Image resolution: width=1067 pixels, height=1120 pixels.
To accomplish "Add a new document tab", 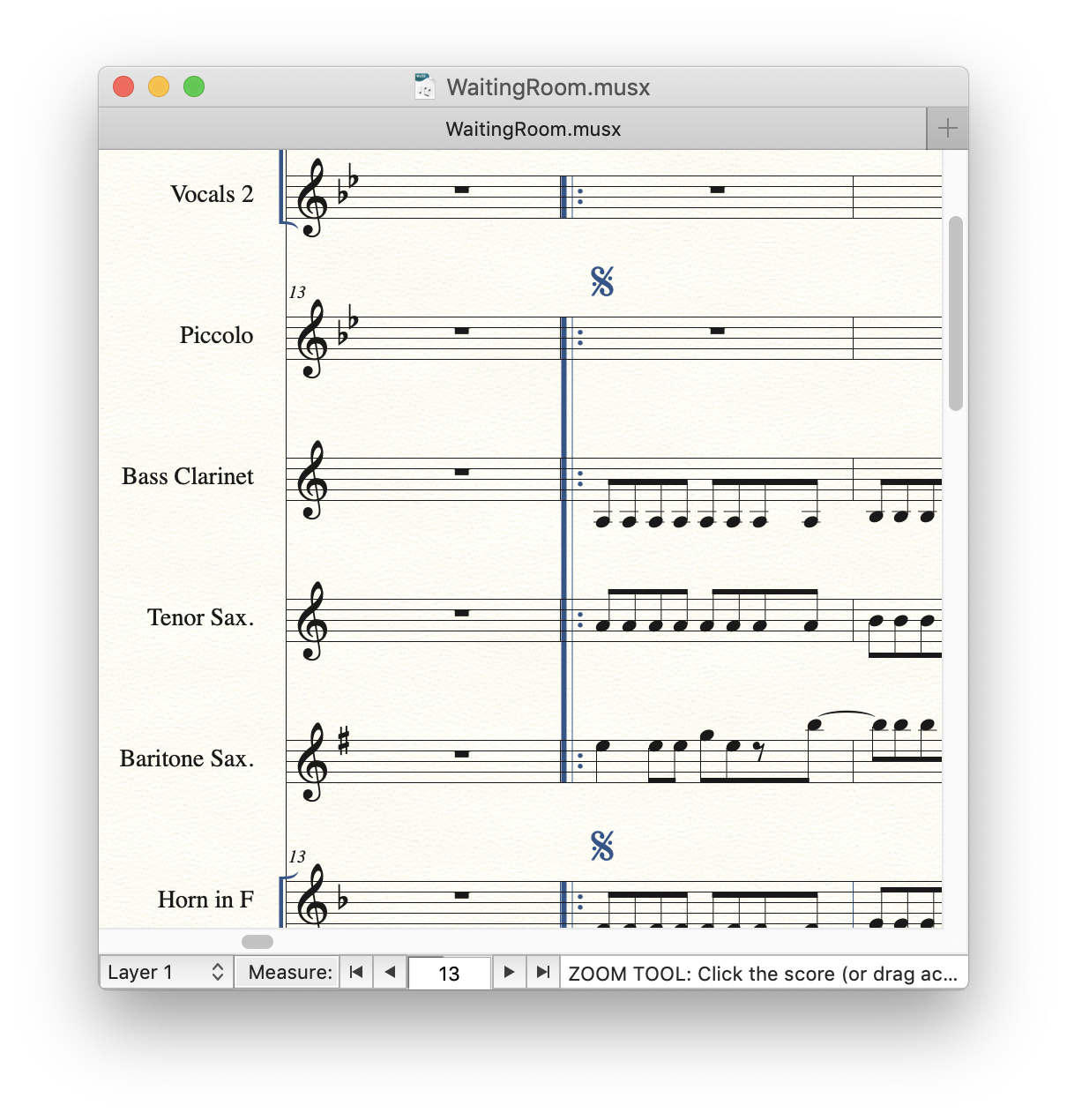I will 947,129.
